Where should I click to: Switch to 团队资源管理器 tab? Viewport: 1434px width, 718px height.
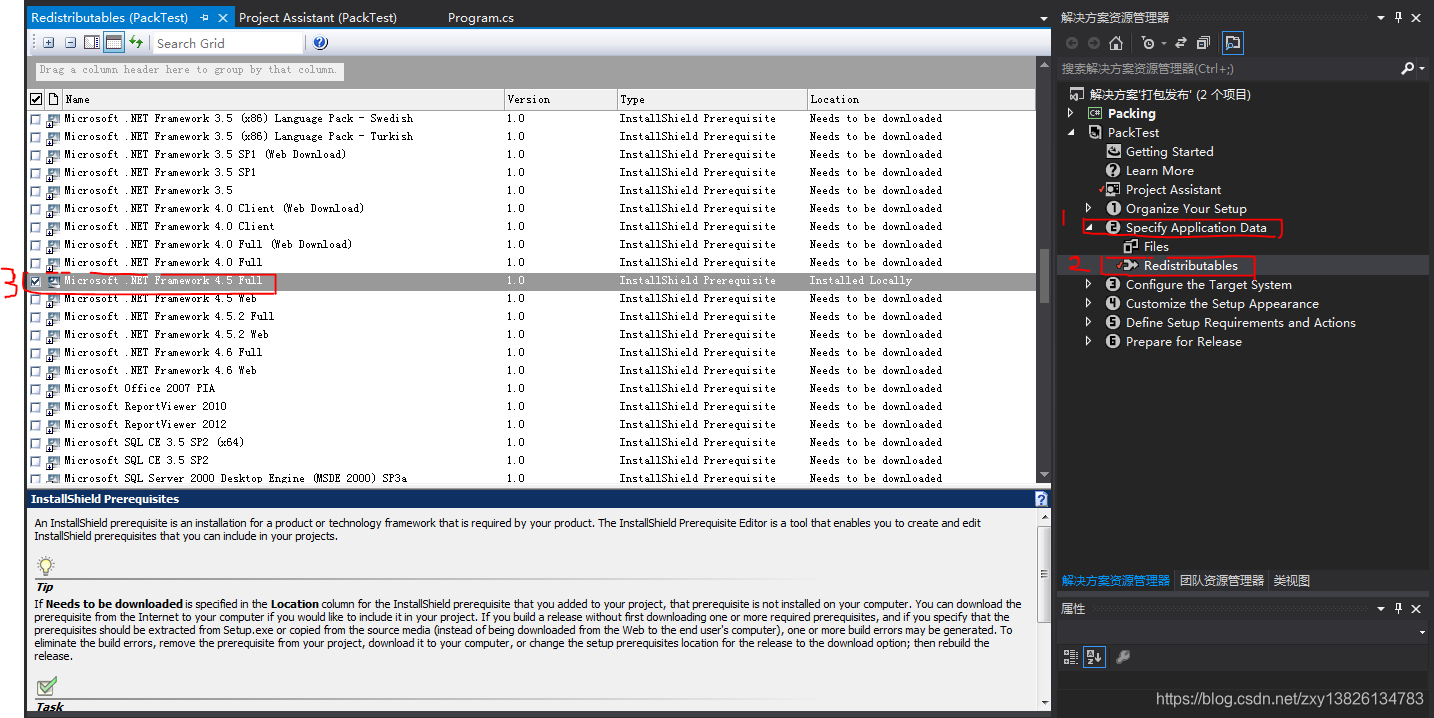[1222, 580]
